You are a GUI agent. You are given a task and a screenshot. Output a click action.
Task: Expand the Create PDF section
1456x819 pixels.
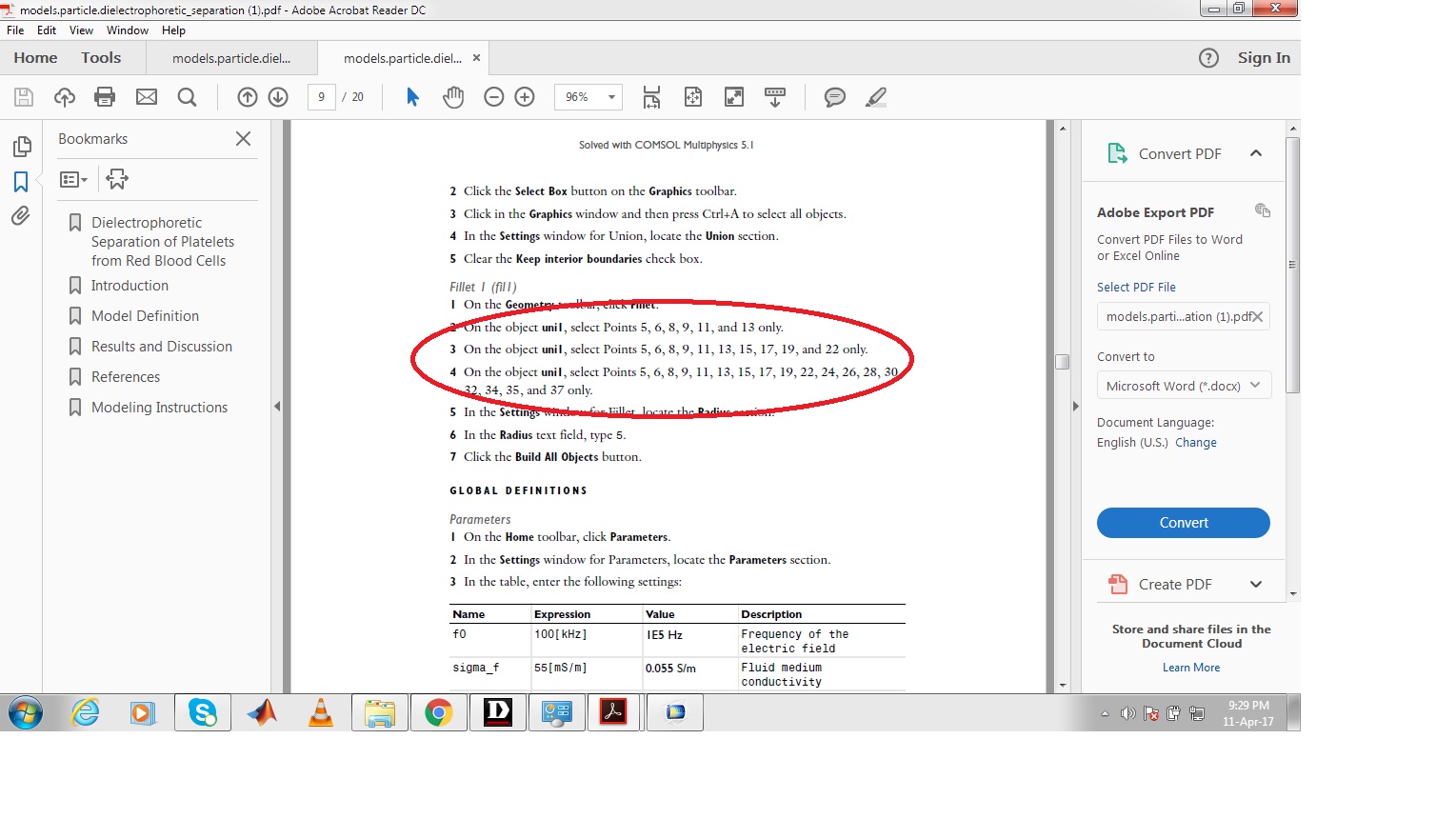tap(1255, 585)
